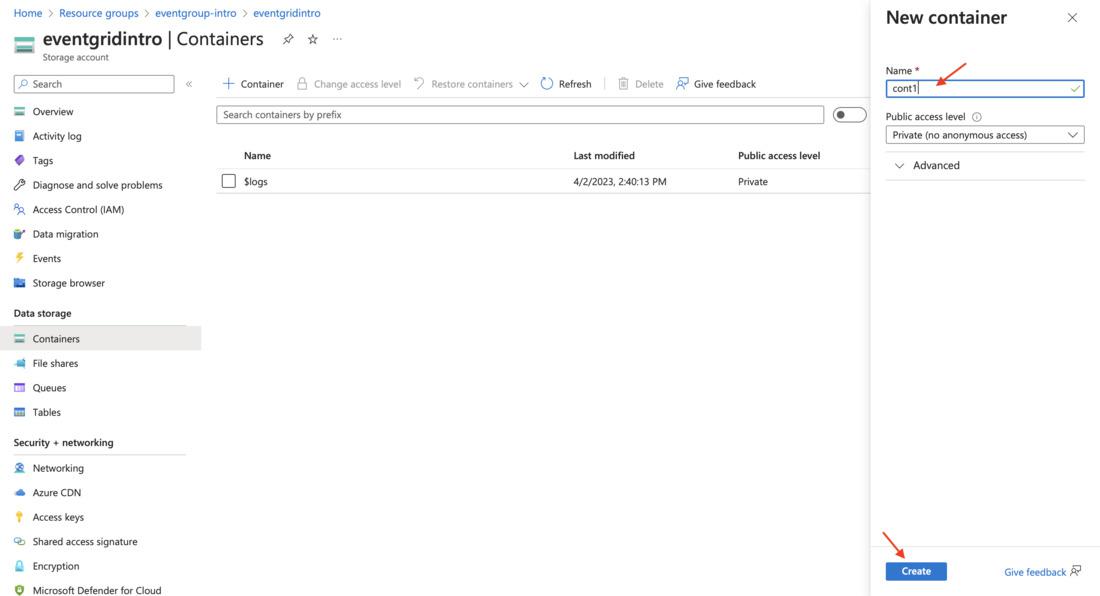Open the Restore containers dropdown
This screenshot has width=1100, height=596.
[471, 84]
